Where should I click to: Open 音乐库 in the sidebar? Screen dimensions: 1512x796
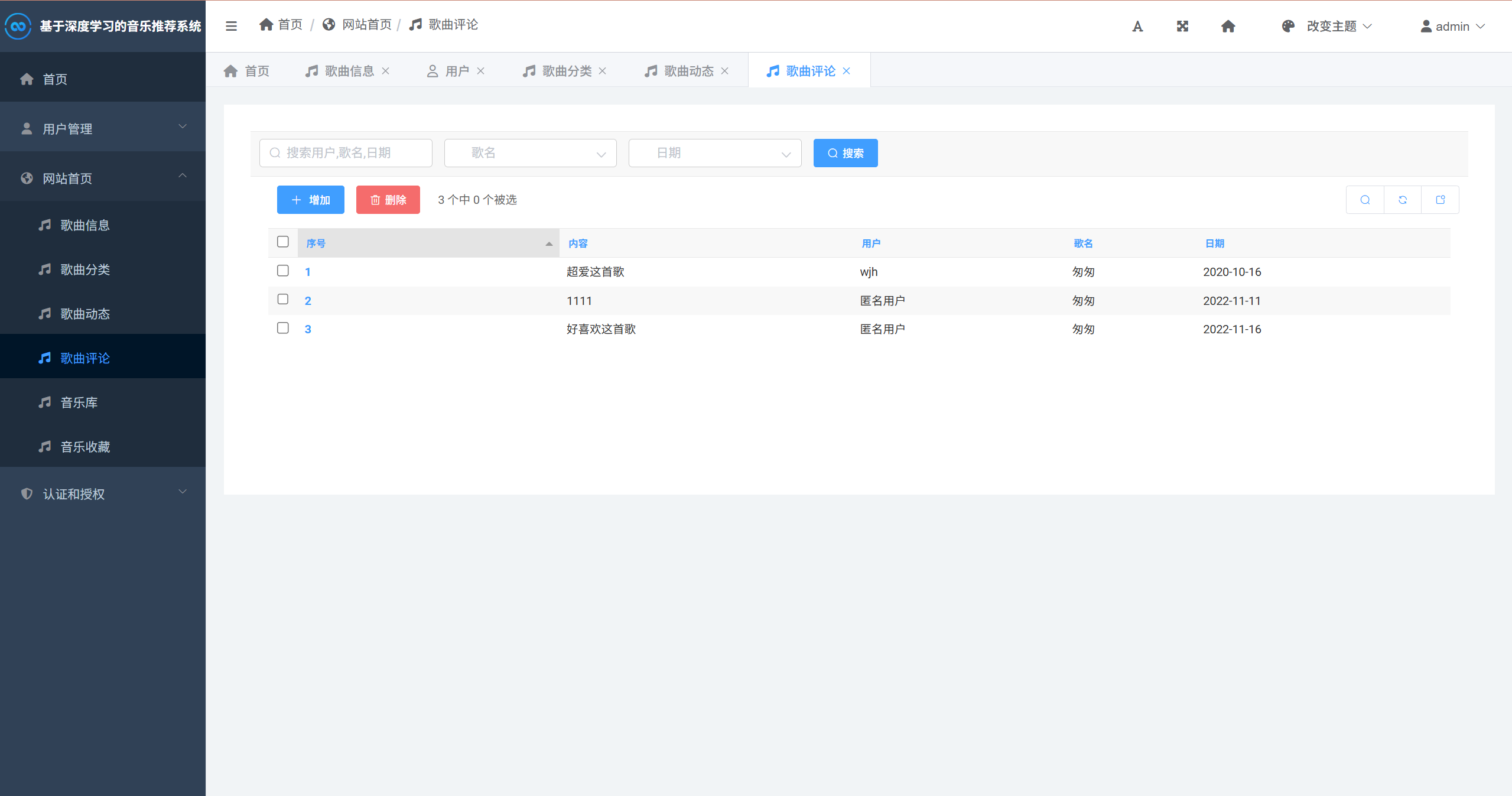click(x=79, y=402)
